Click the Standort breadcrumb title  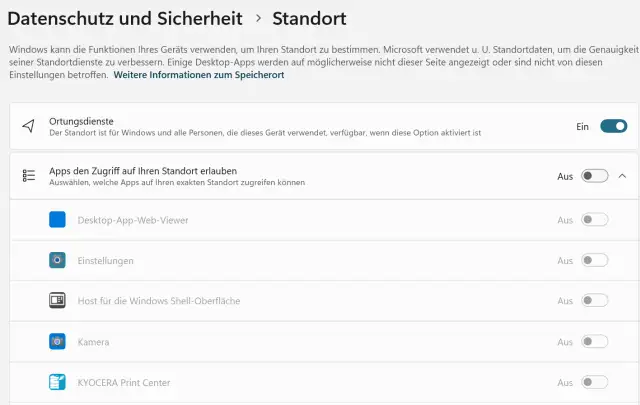[x=310, y=18]
